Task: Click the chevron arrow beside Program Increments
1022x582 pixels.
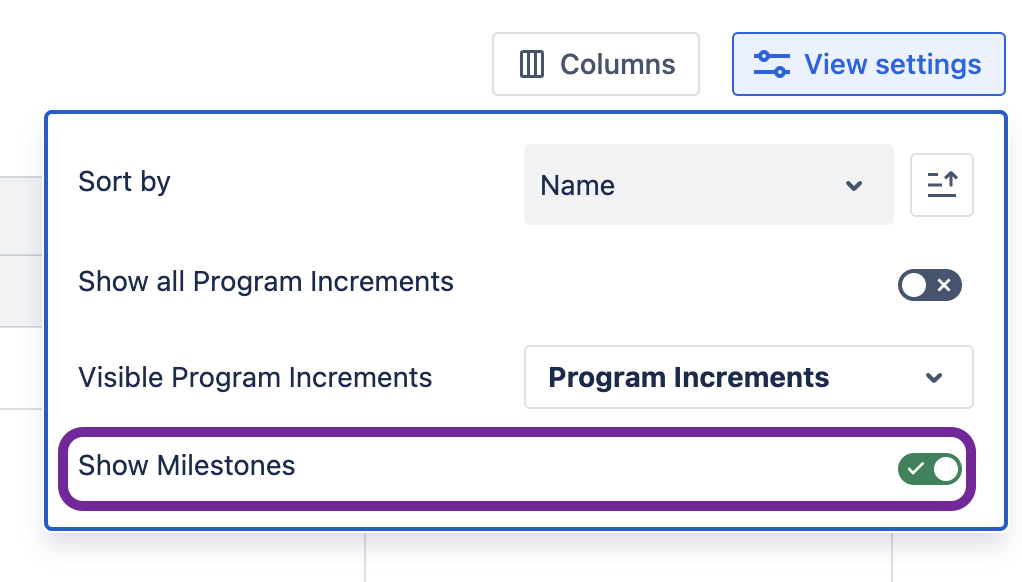Action: tap(934, 378)
